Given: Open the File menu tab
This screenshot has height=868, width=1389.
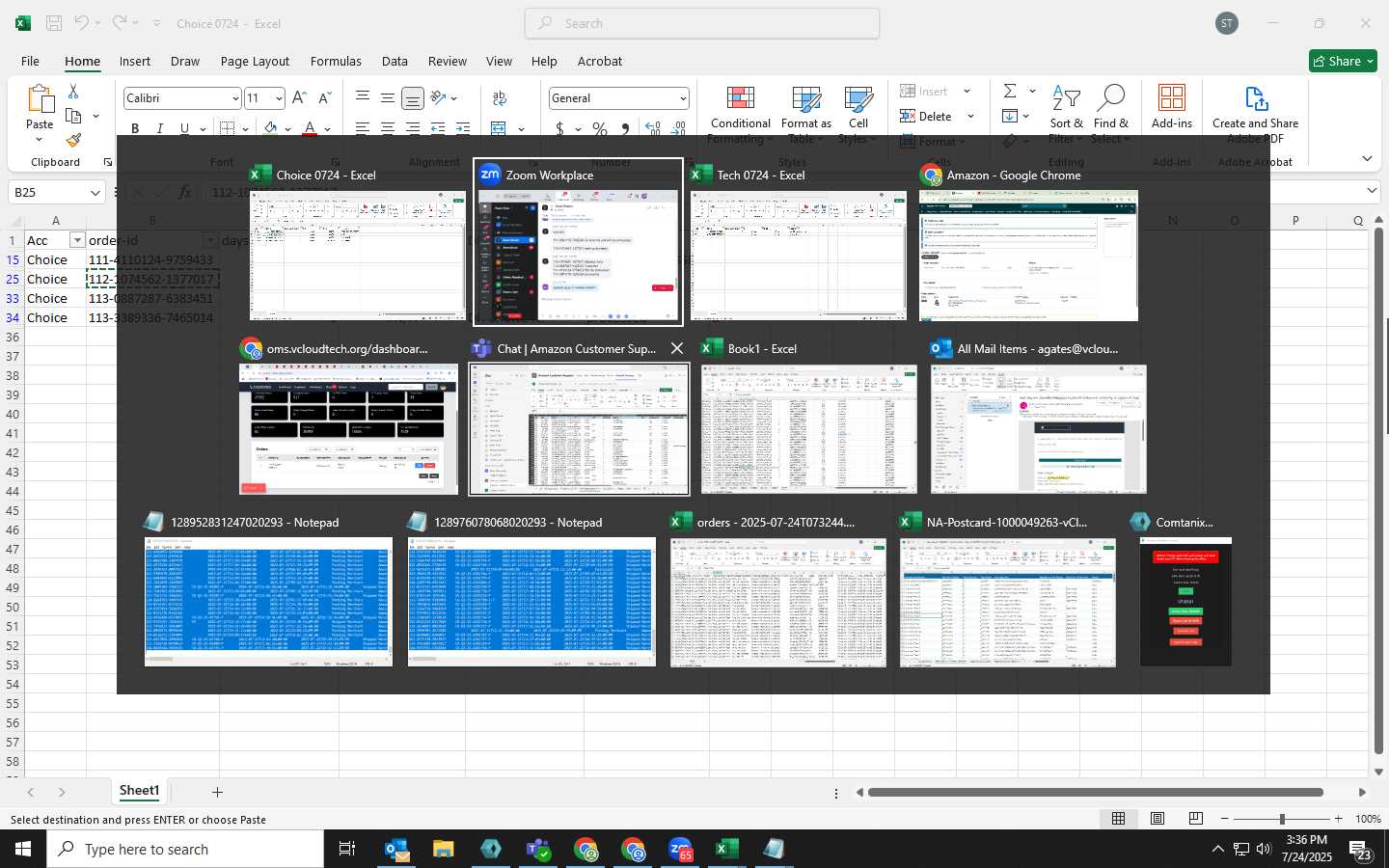Looking at the screenshot, I should pos(30,61).
